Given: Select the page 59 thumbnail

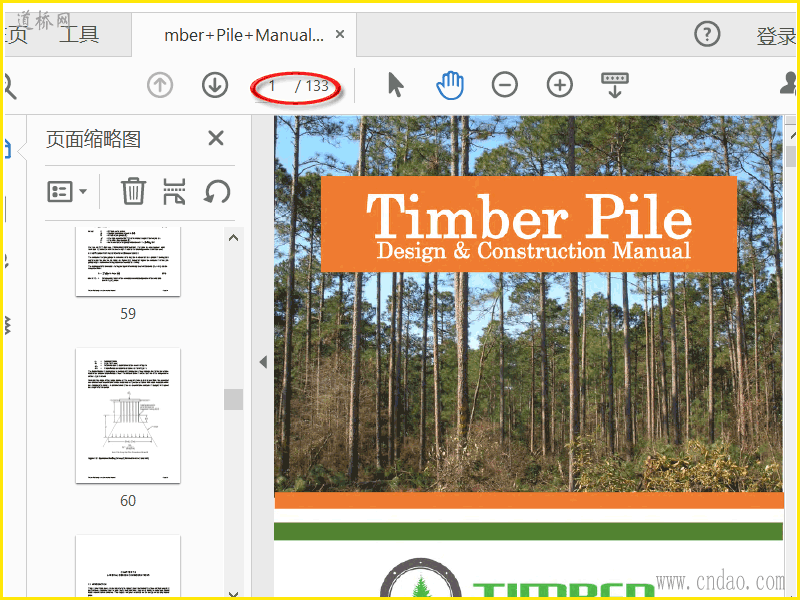Looking at the screenshot, I should point(128,261).
